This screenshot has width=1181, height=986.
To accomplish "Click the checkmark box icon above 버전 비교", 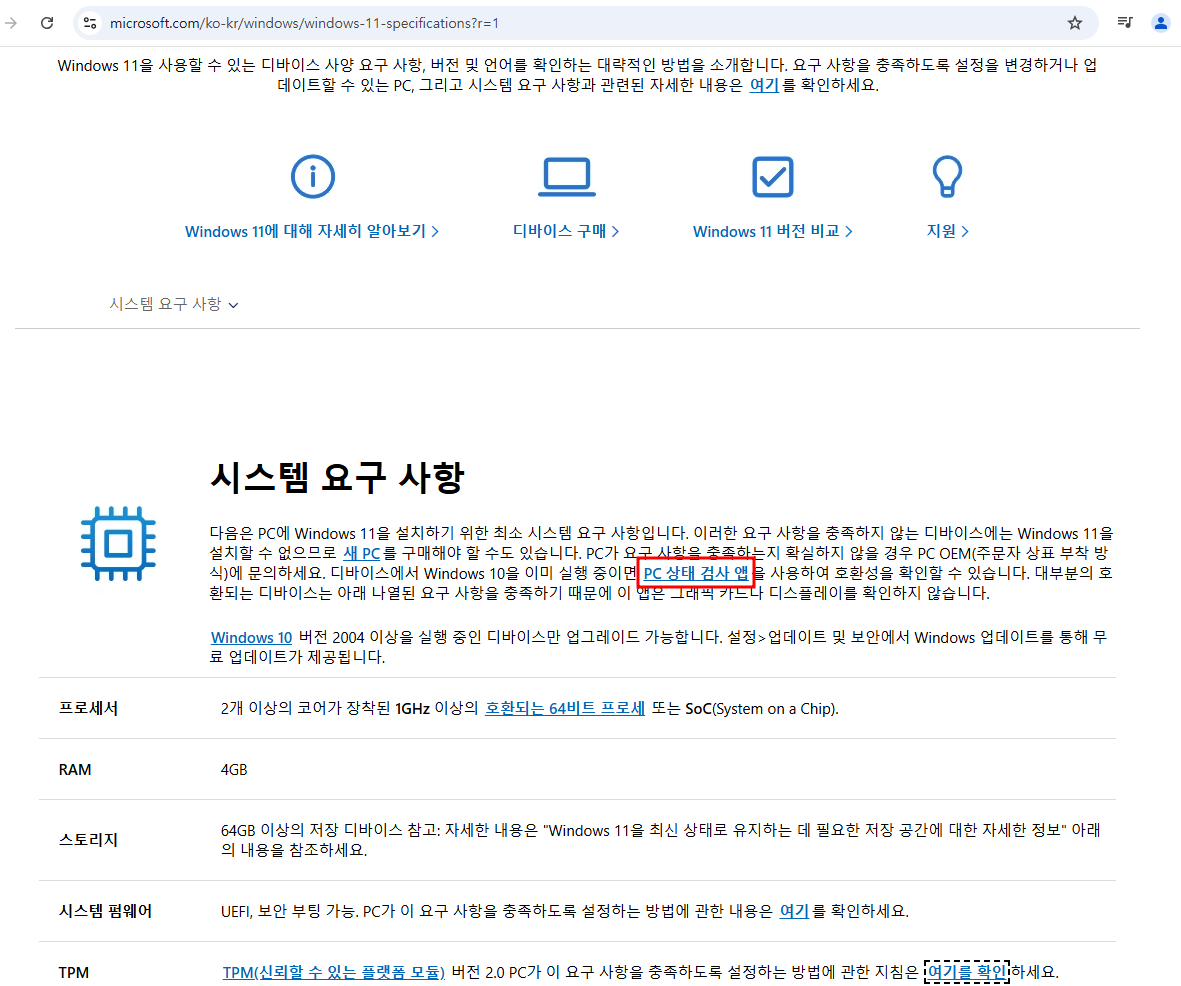I will click(x=773, y=177).
